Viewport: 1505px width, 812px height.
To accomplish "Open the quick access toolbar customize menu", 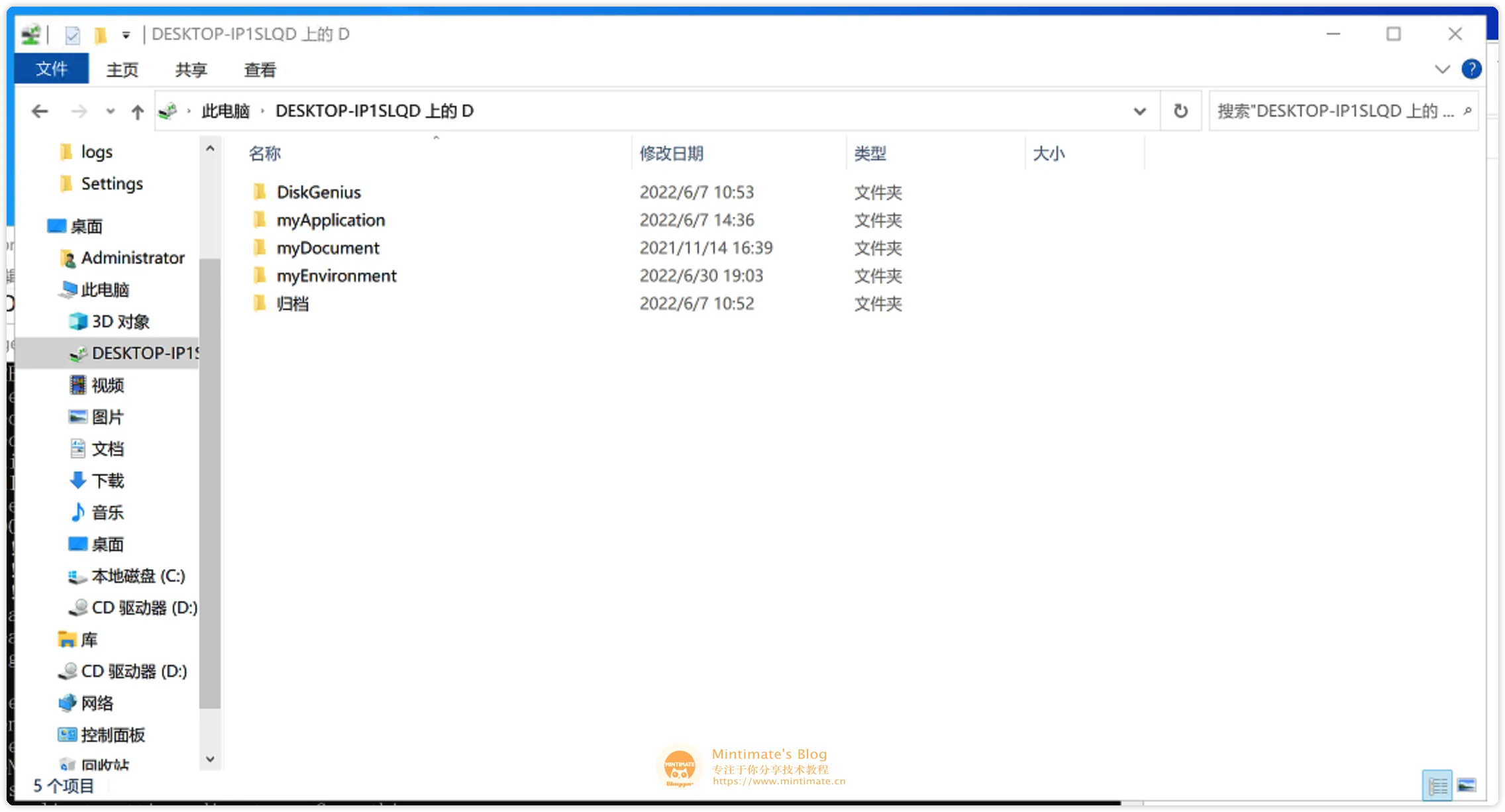I will [x=125, y=34].
